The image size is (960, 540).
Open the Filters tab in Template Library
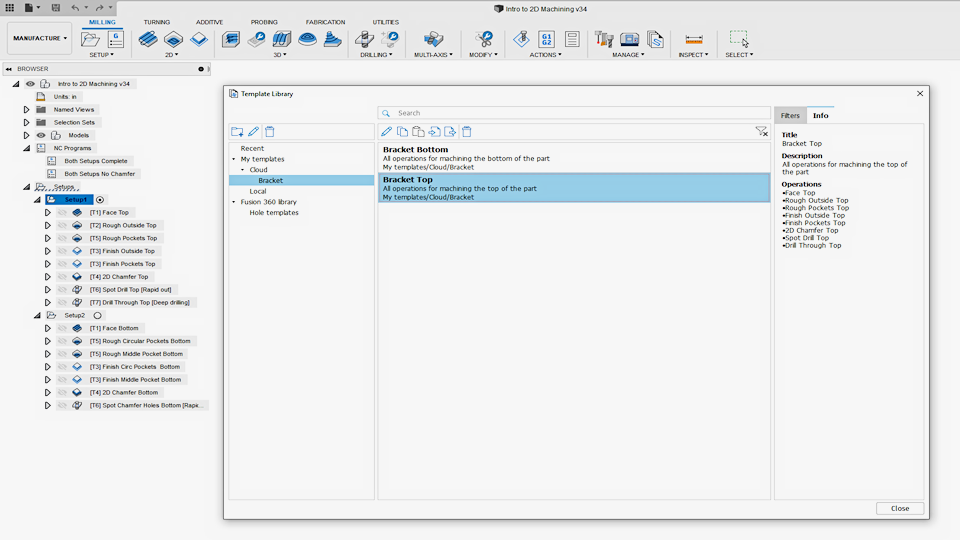pyautogui.click(x=790, y=116)
